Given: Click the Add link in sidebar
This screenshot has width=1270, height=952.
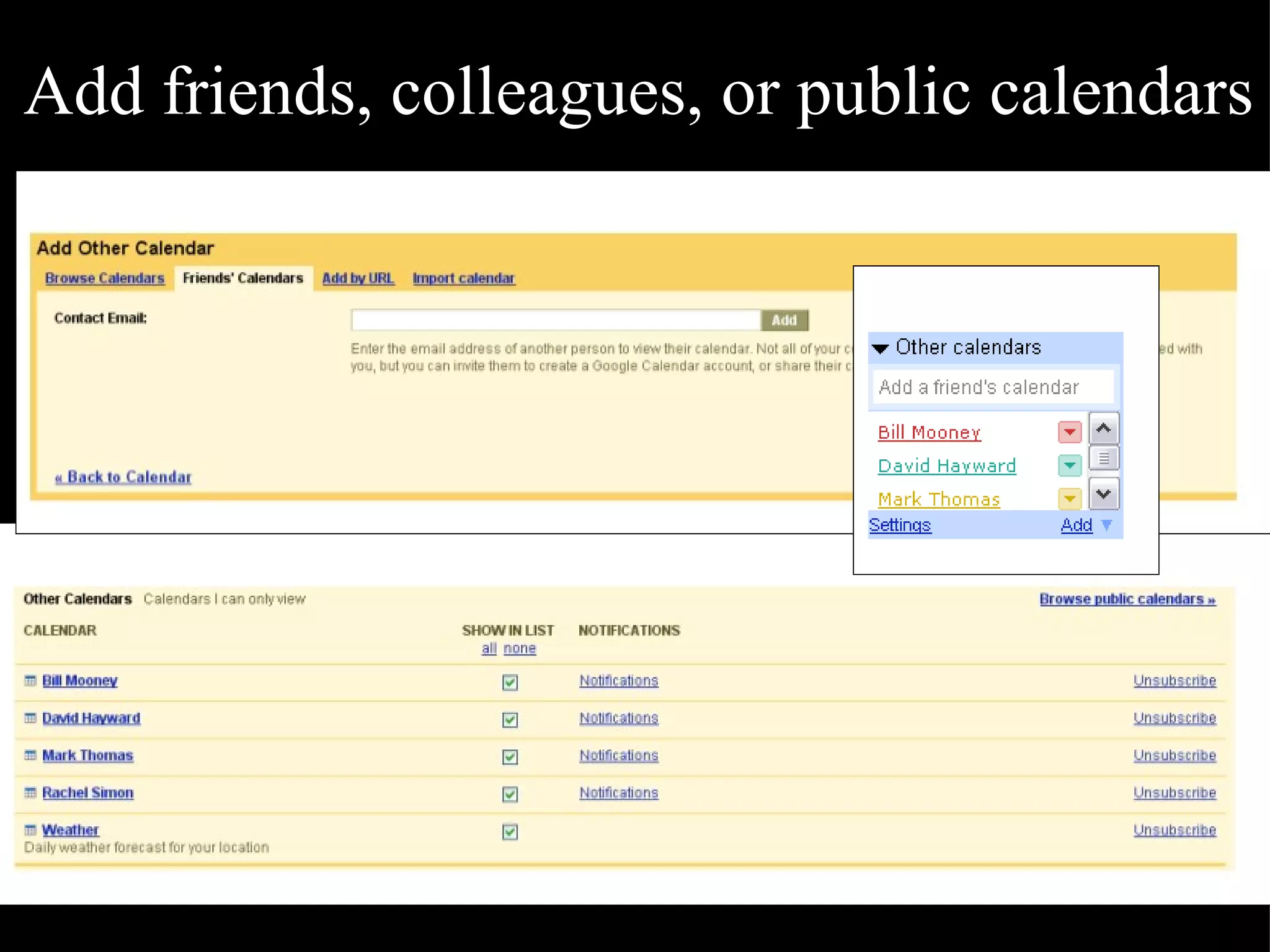Looking at the screenshot, I should [1077, 525].
